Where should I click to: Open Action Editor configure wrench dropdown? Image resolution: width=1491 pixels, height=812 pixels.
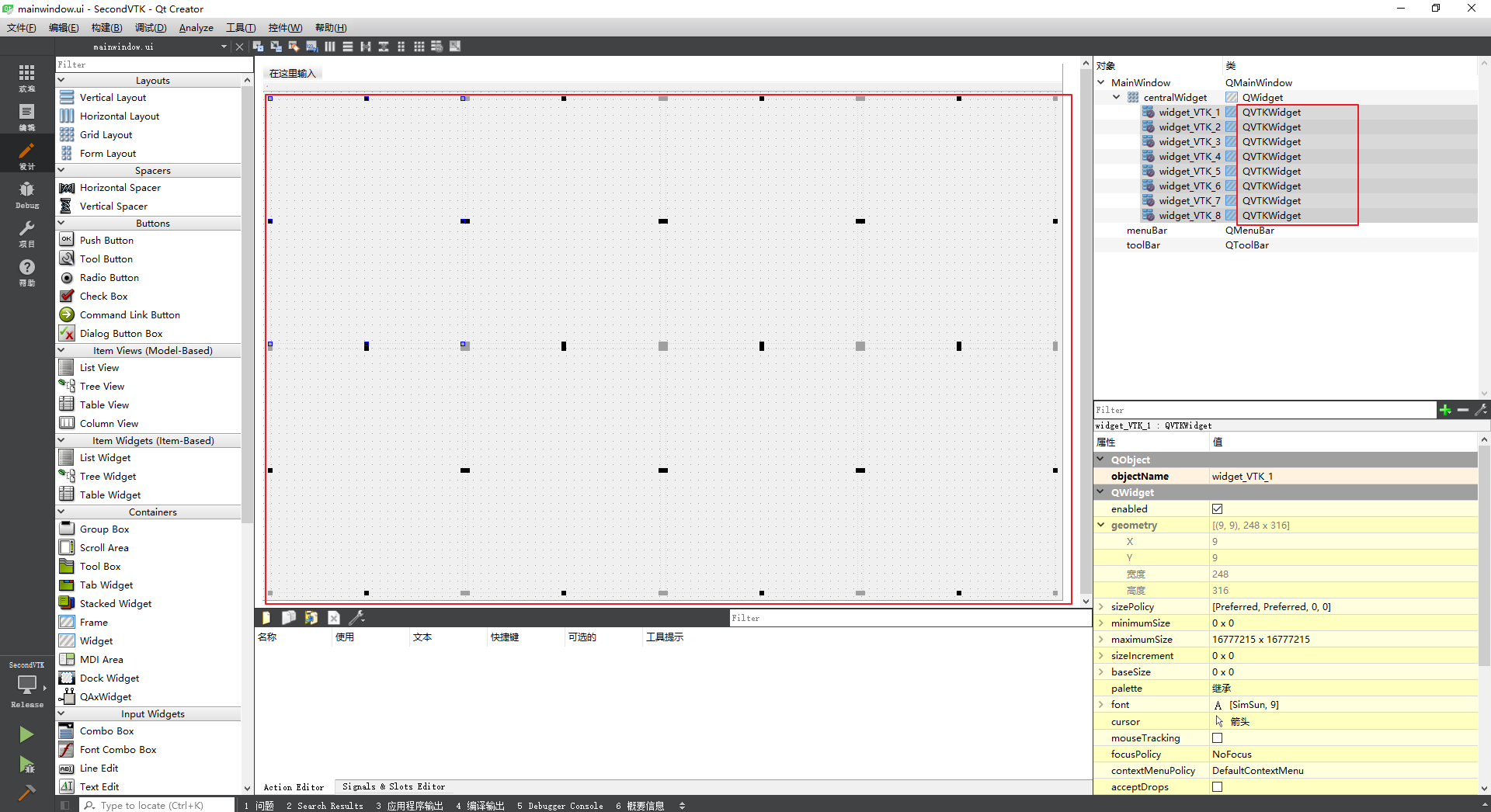pos(357,618)
